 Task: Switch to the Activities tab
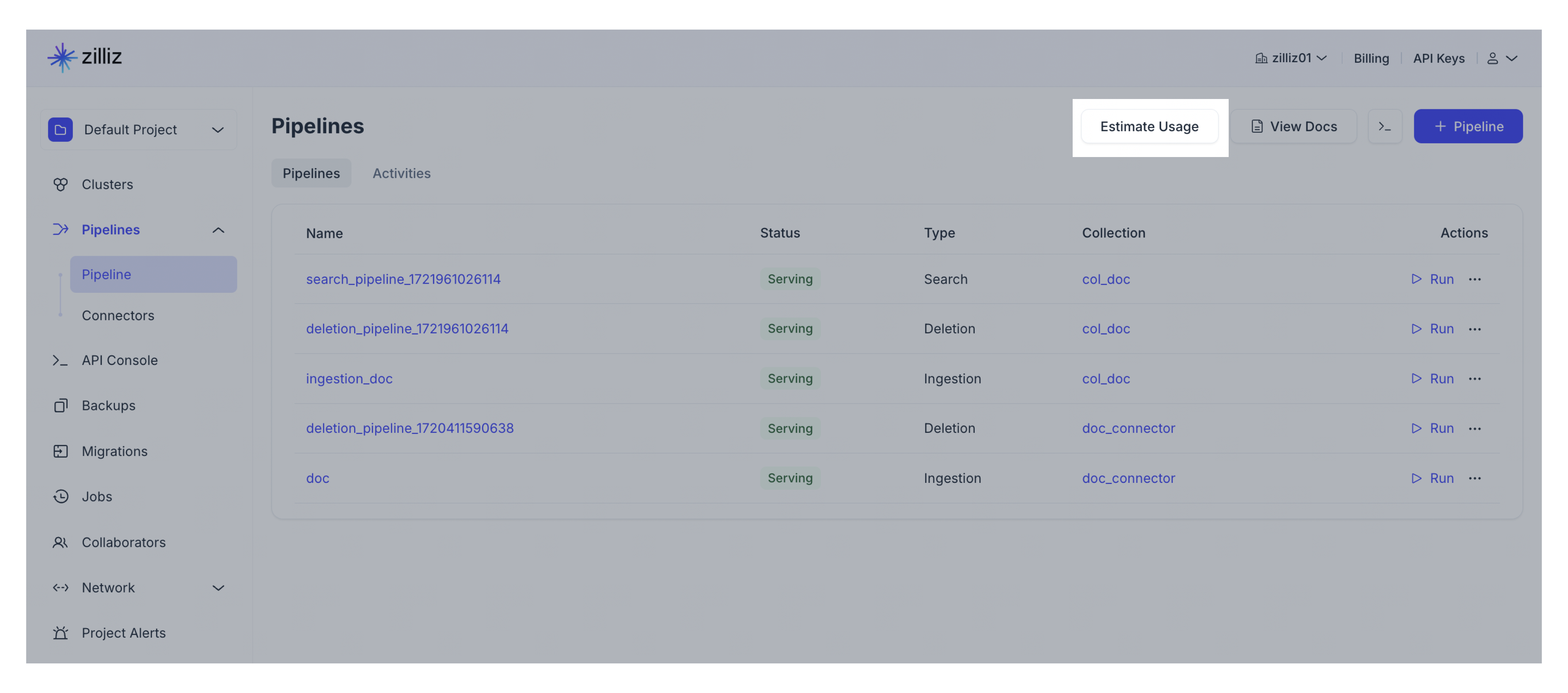tap(401, 173)
